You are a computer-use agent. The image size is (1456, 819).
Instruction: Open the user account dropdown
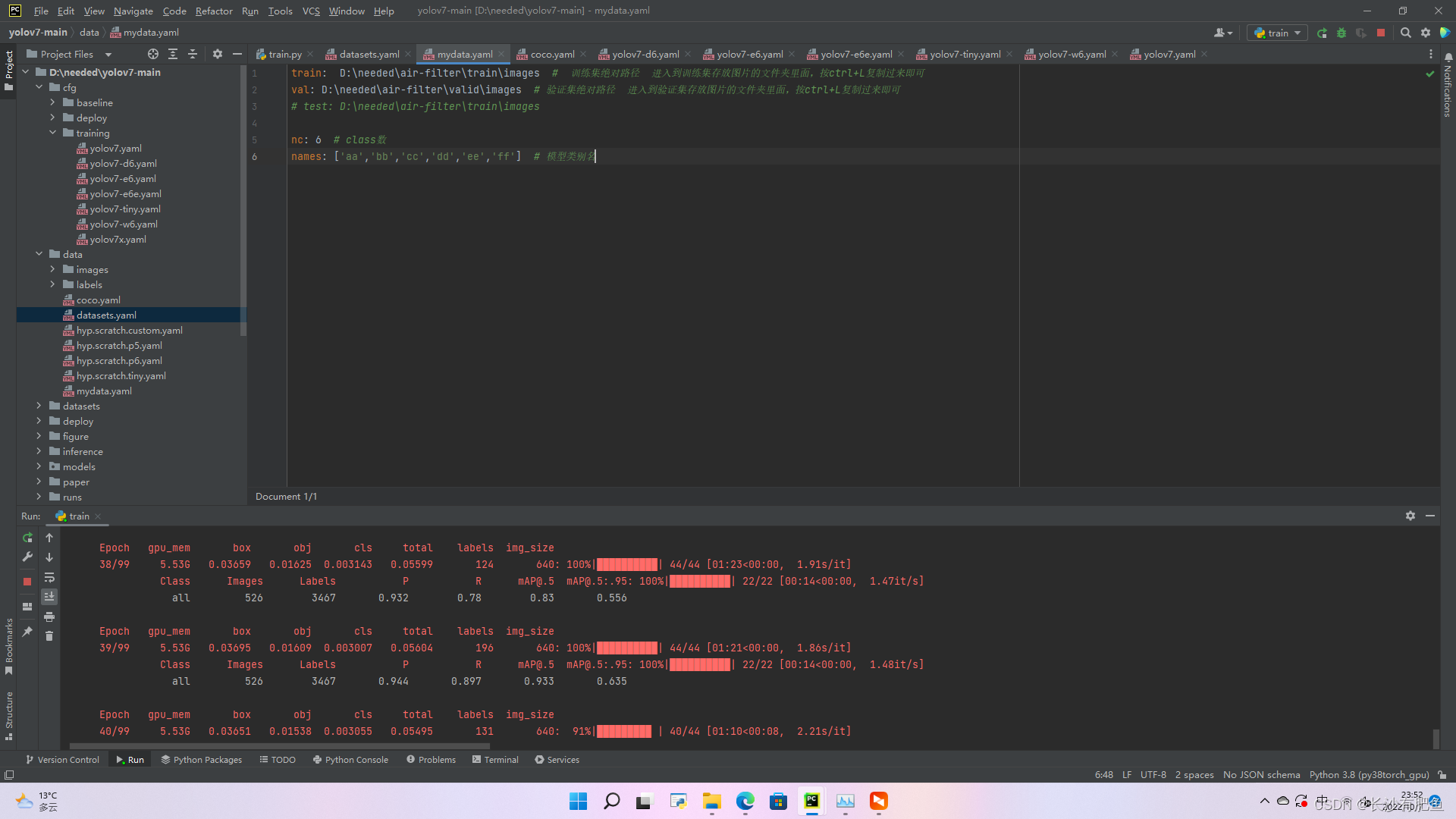1222,33
